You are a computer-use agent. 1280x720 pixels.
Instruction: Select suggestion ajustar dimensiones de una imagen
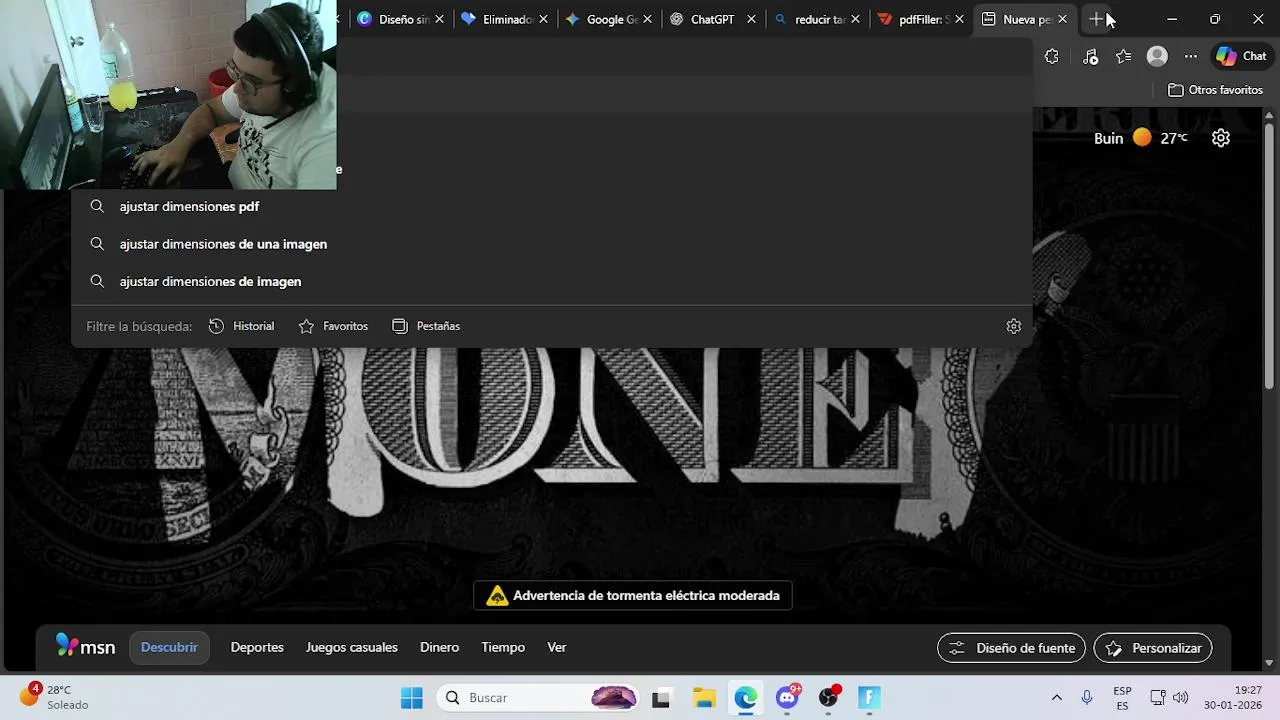(551, 244)
